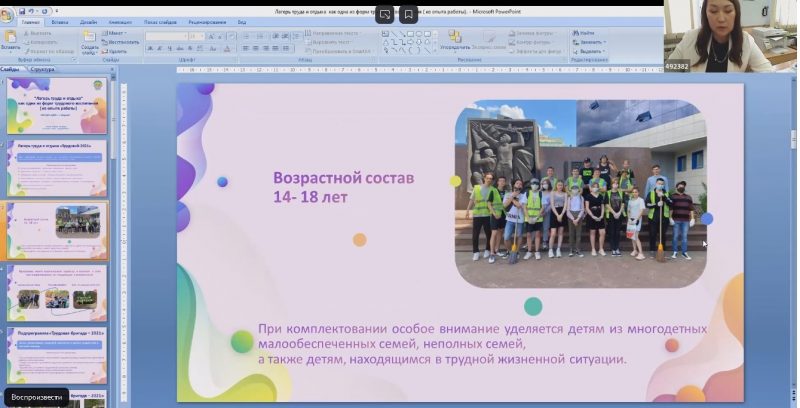Toggle justify text alignment

point(276,48)
